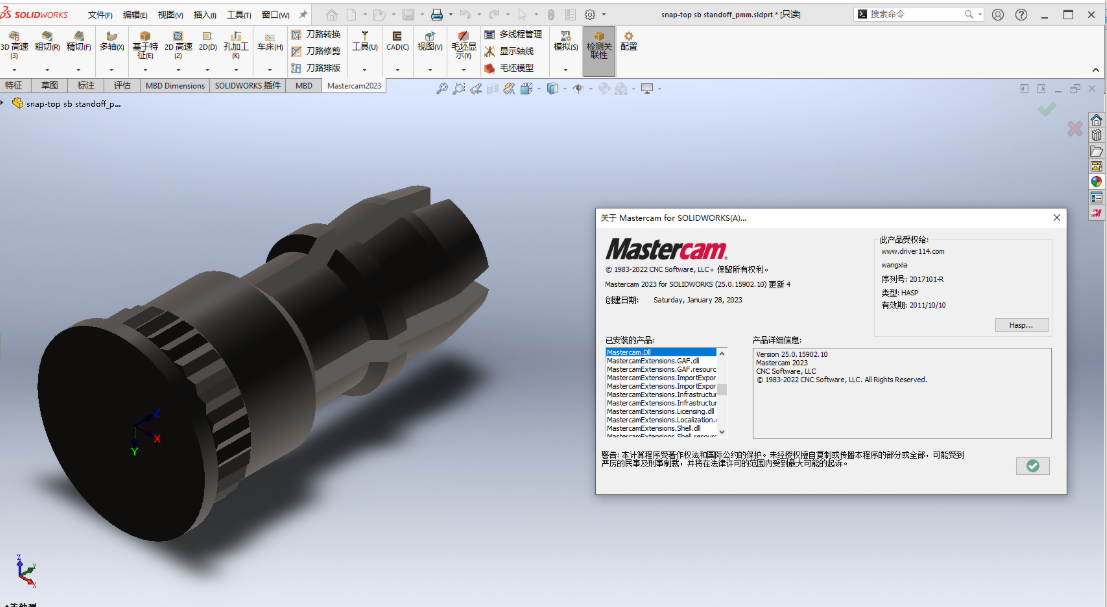The width and height of the screenshot is (1107, 607).
Task: Click the red cancel X in viewport
Action: click(x=1075, y=128)
